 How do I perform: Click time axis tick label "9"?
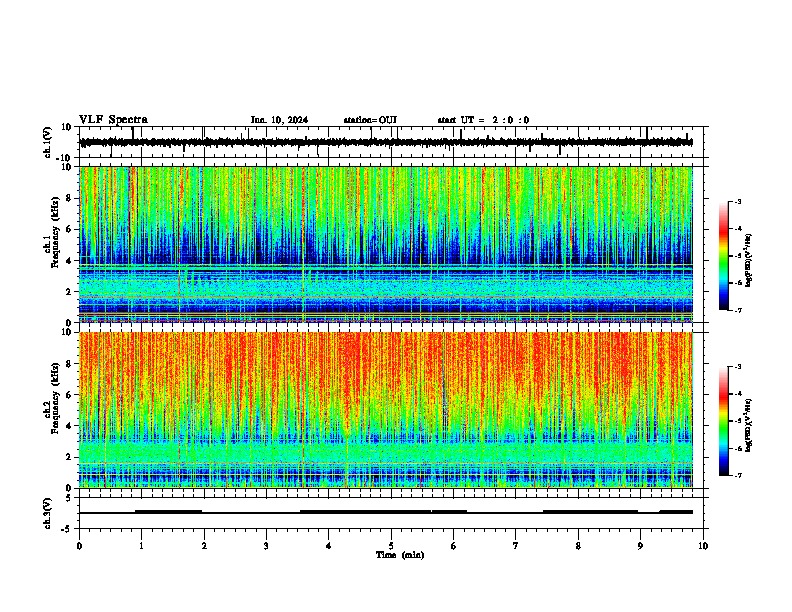click(x=640, y=546)
